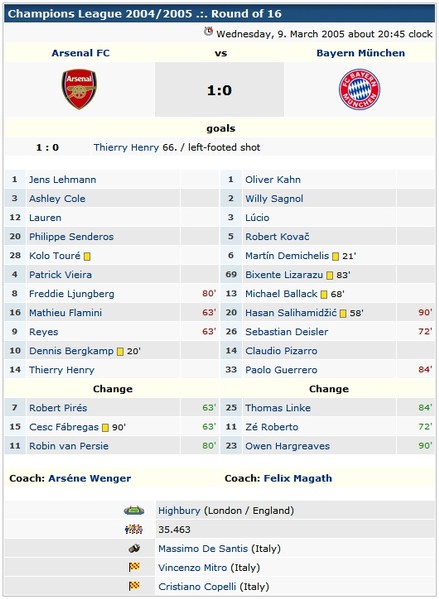Click the assistant flag icon next to Vincenzo Mitro

tap(134, 567)
